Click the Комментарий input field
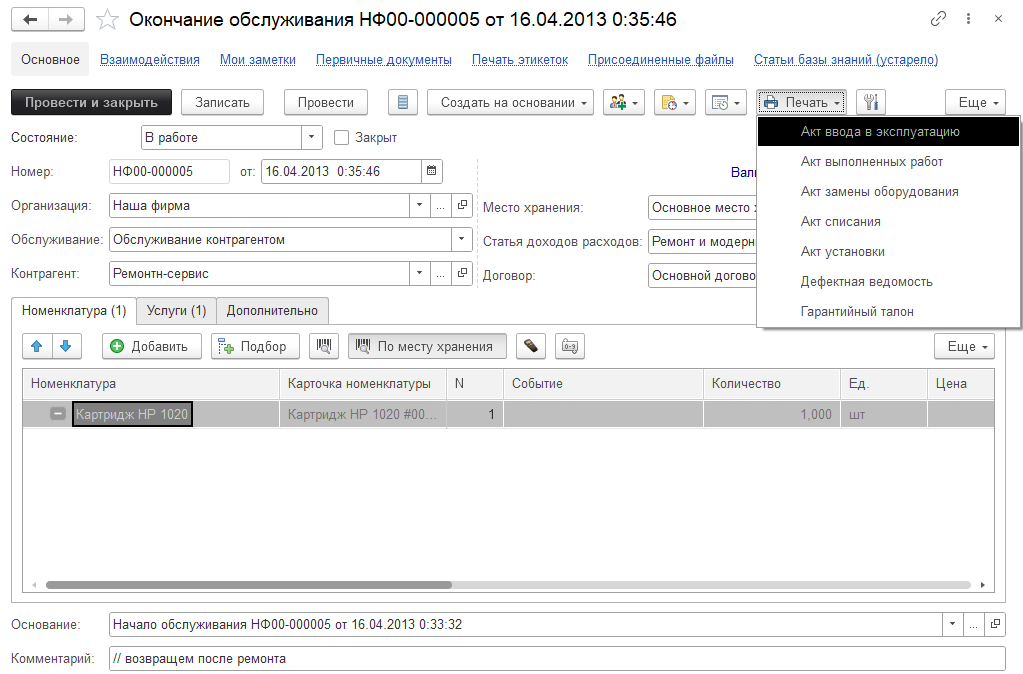 point(555,659)
